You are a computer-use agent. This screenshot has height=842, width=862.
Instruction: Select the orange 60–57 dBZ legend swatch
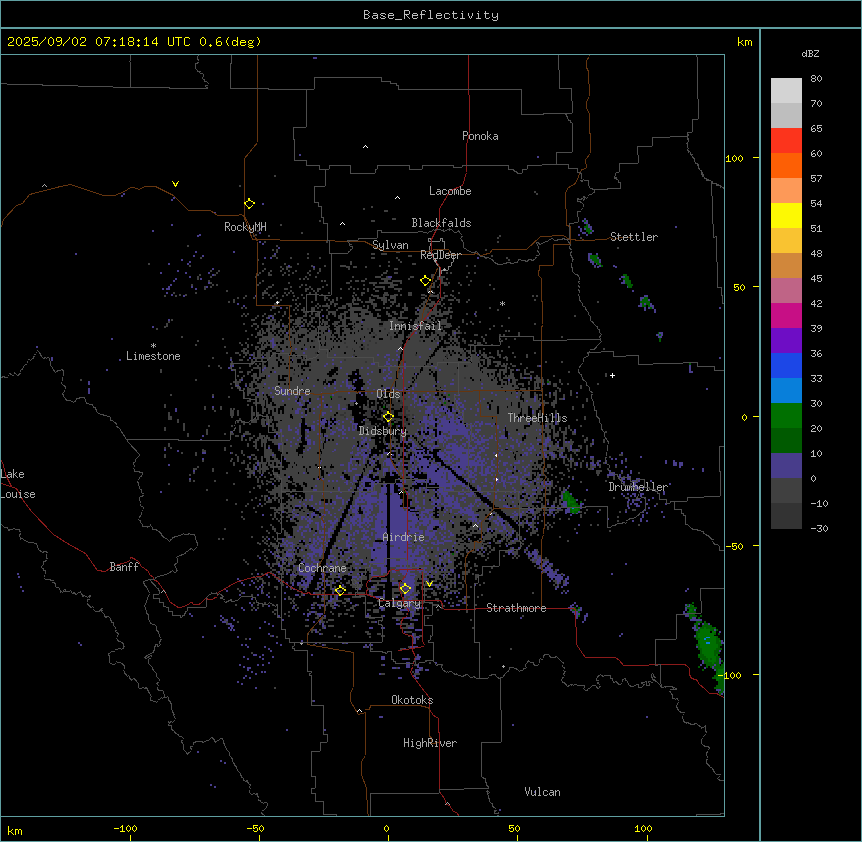coord(786,165)
